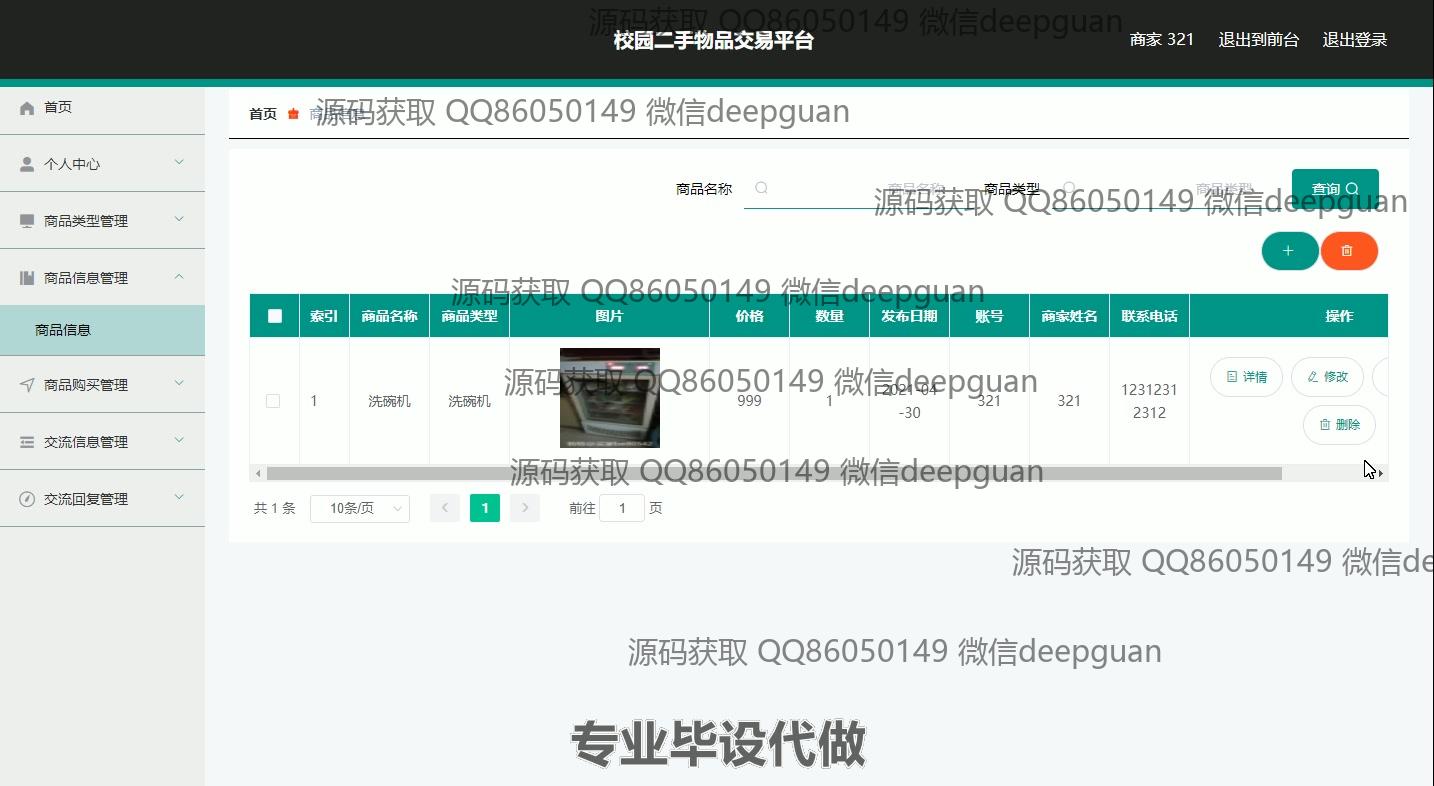Click the person icon beside 个人中心
The image size is (1434, 786).
pyautogui.click(x=27, y=164)
